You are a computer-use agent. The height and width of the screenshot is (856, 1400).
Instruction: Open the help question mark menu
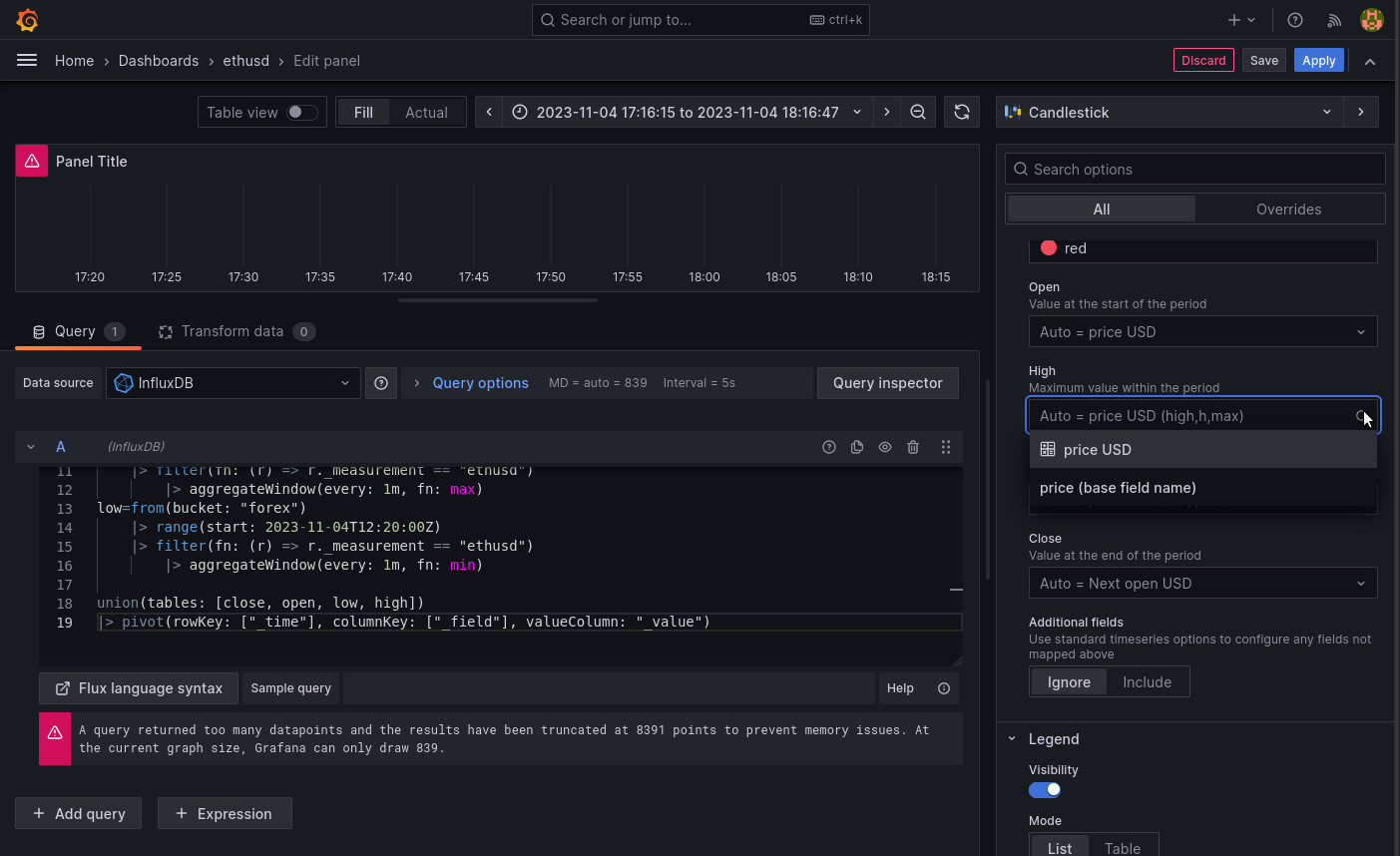(x=1295, y=20)
